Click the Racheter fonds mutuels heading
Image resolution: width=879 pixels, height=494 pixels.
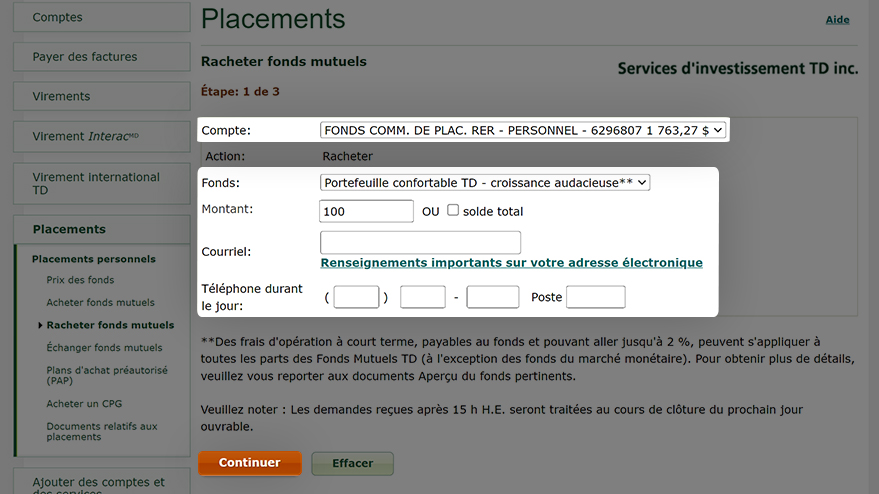pyautogui.click(x=284, y=62)
